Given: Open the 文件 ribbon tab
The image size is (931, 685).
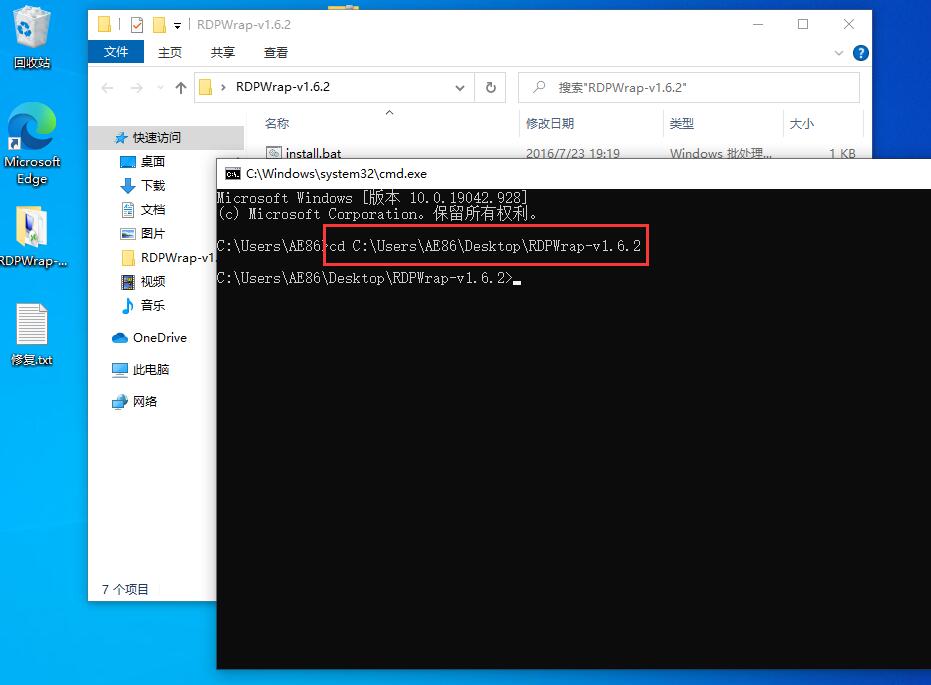Looking at the screenshot, I should 116,52.
